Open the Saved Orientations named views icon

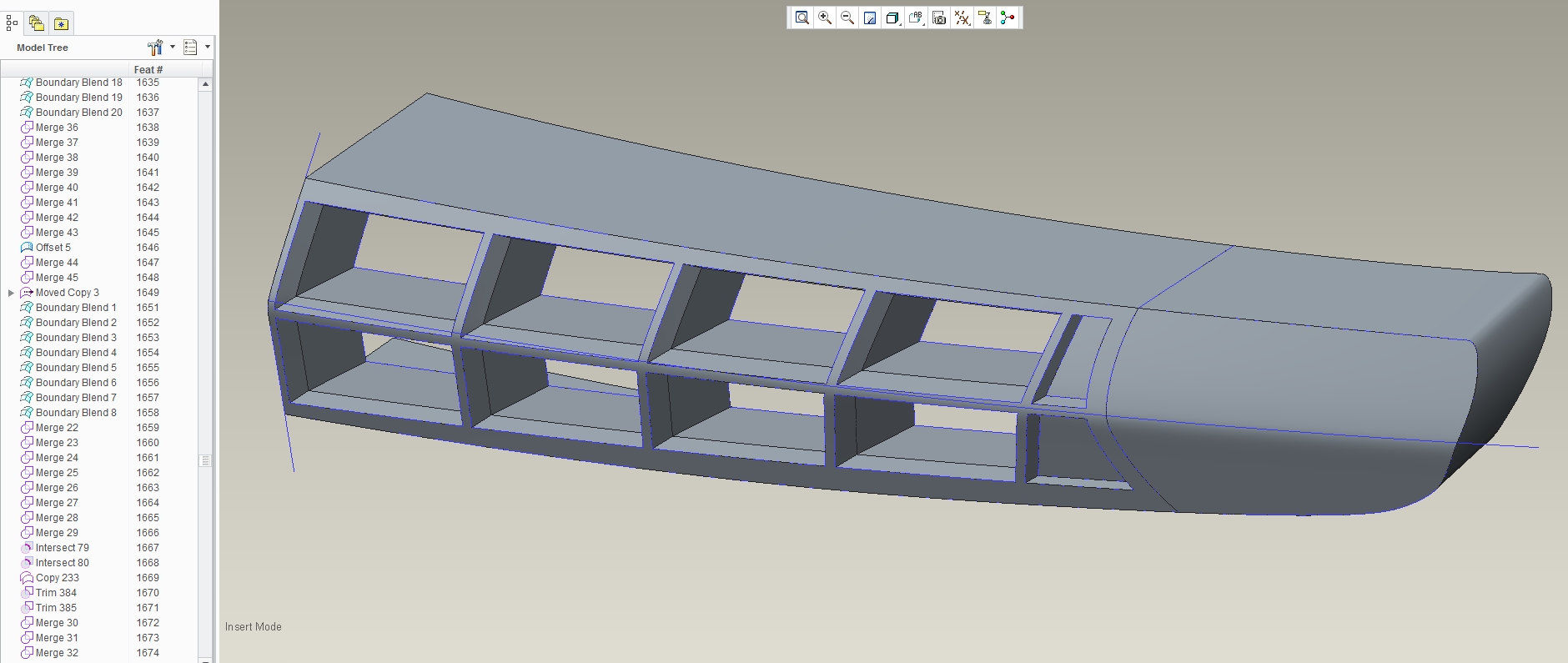click(x=916, y=18)
